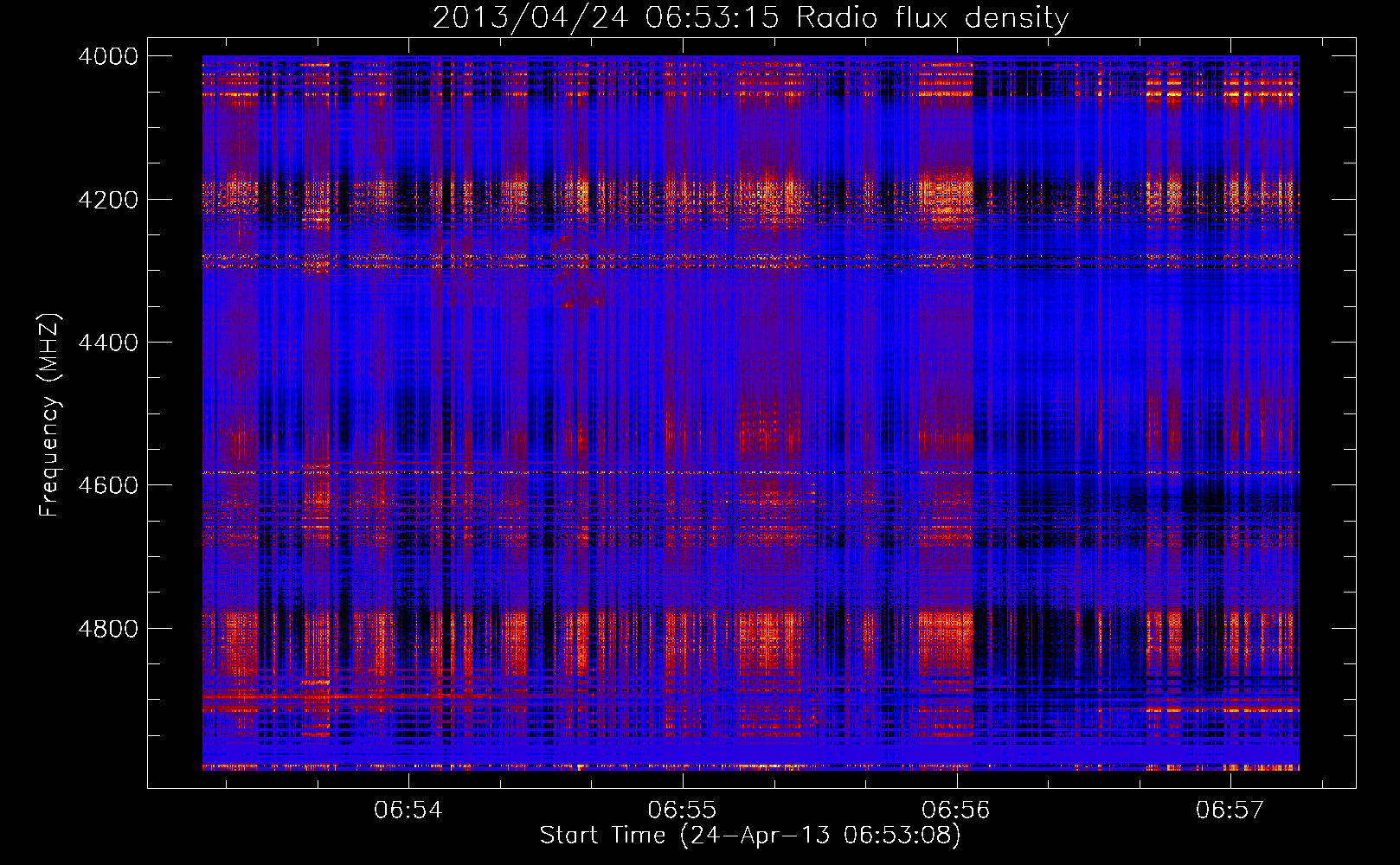Screen dimensions: 1400x865
Task: Click the "Frequency (MHZ)" axis label
Action: (x=50, y=415)
